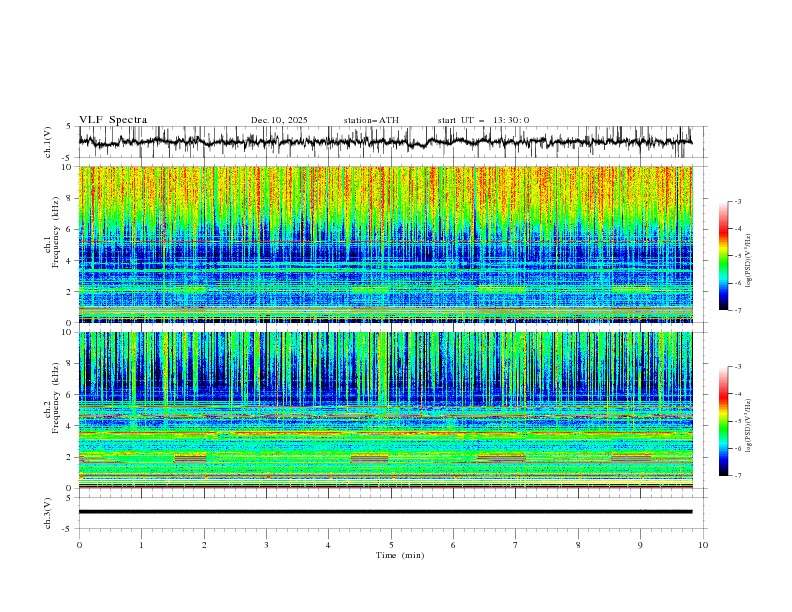Click time axis tick label "10"
Image resolution: width=792 pixels, height=612 pixels.
point(703,545)
